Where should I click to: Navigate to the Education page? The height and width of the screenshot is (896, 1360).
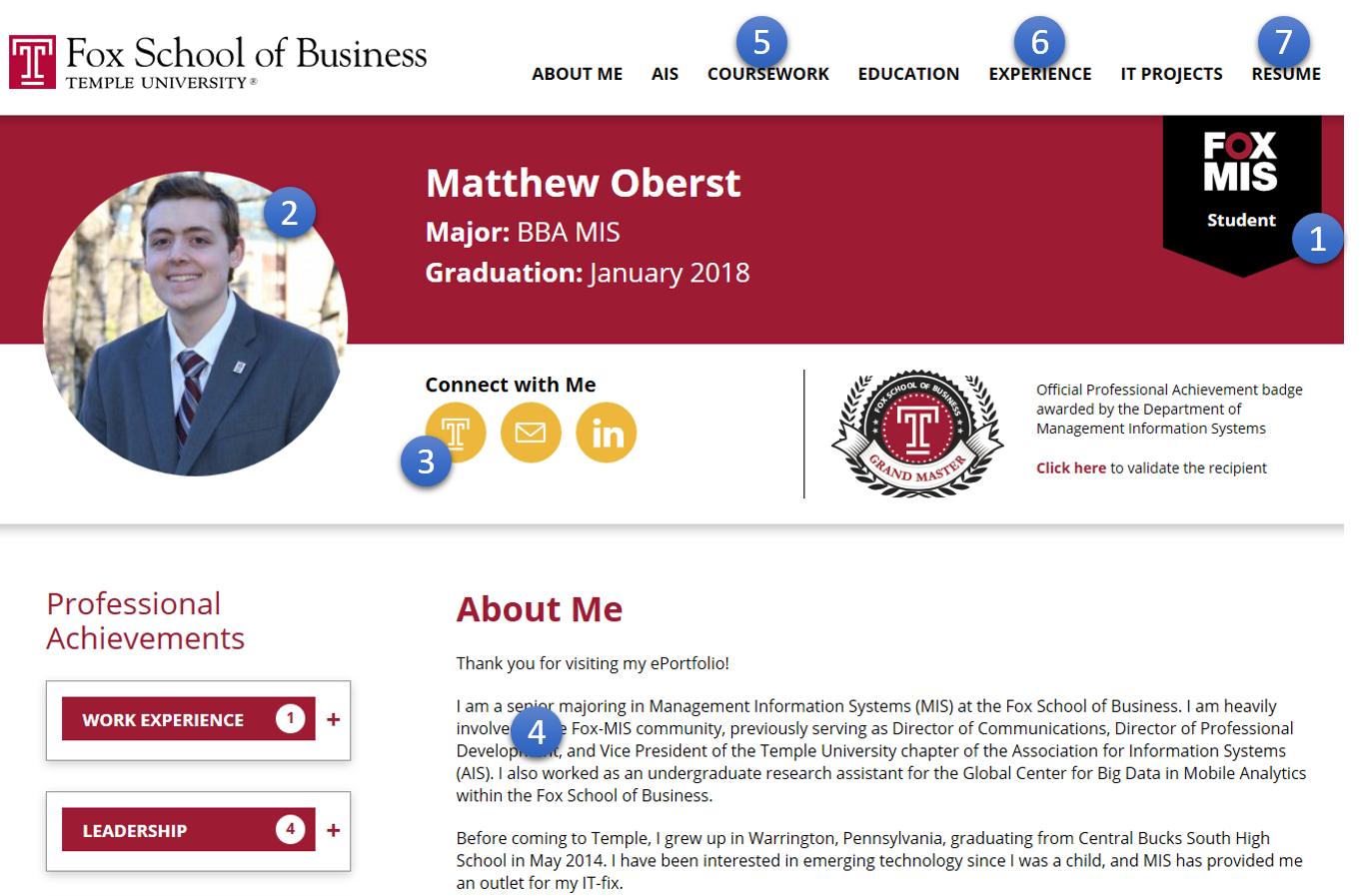pyautogui.click(x=908, y=74)
